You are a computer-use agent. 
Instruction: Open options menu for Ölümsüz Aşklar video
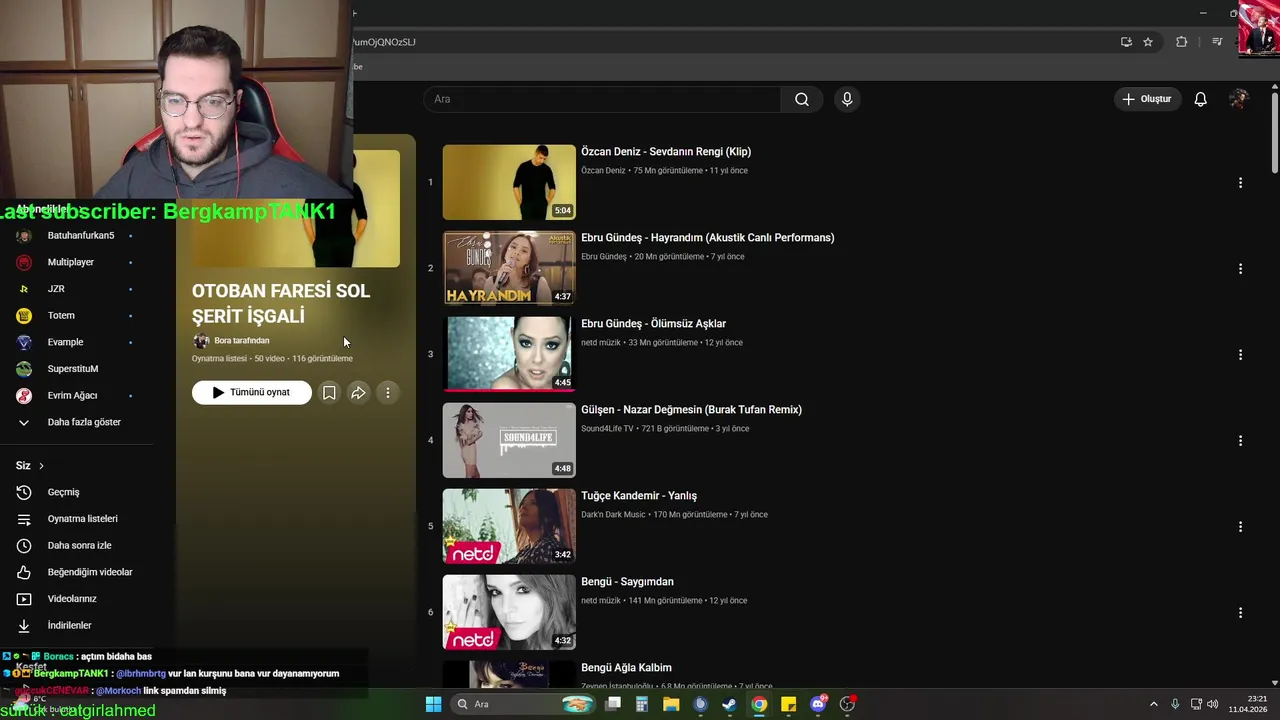[1240, 355]
